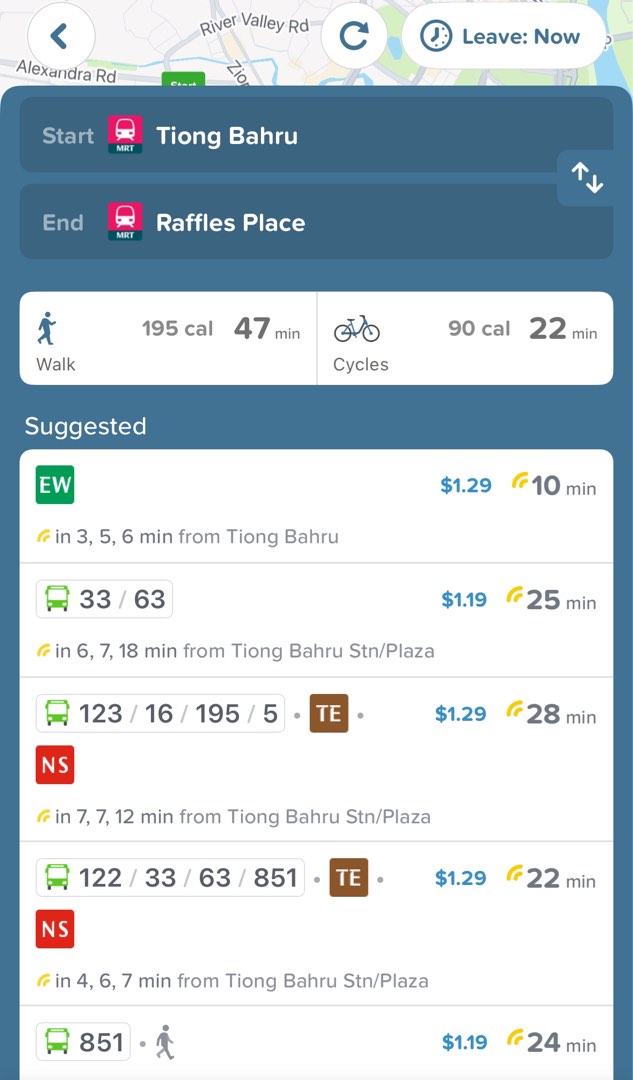Swap start and end locations
This screenshot has height=1080, width=633.
[587, 178]
